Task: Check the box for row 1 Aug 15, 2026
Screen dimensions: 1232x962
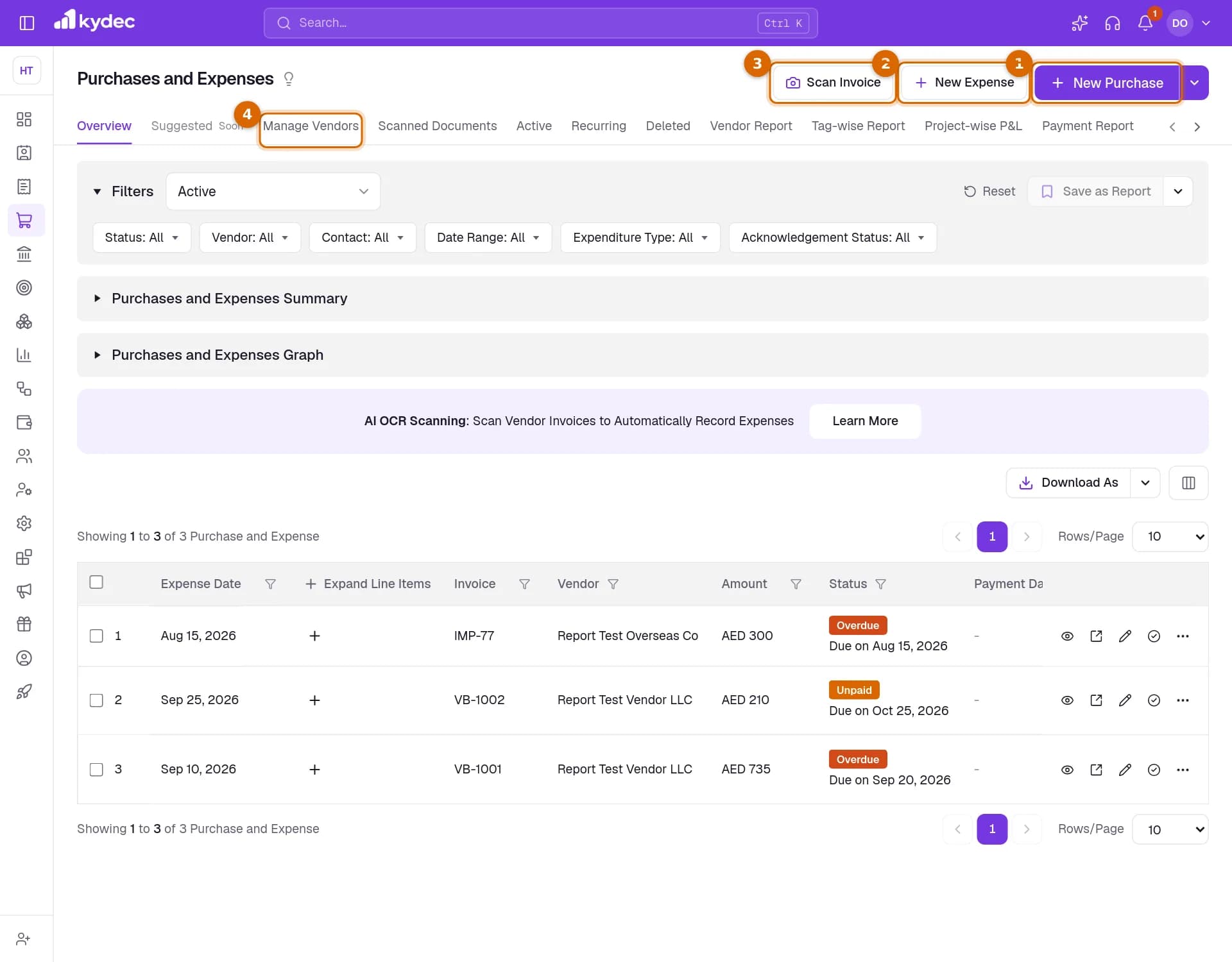Action: 96,636
